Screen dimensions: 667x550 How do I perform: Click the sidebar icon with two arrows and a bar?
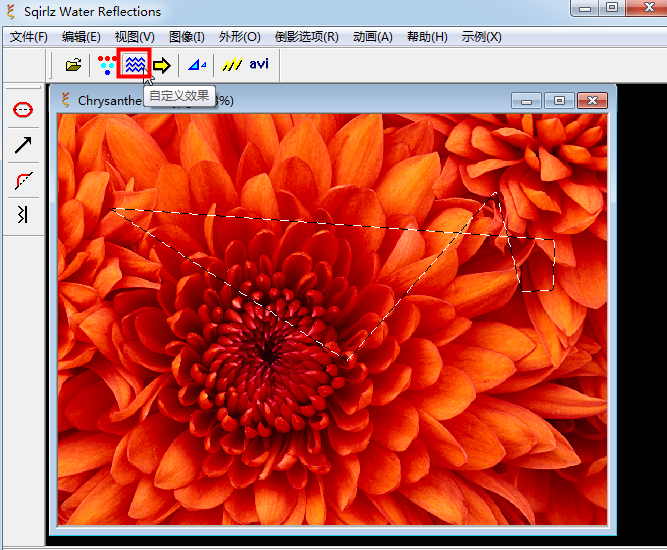coord(23,214)
